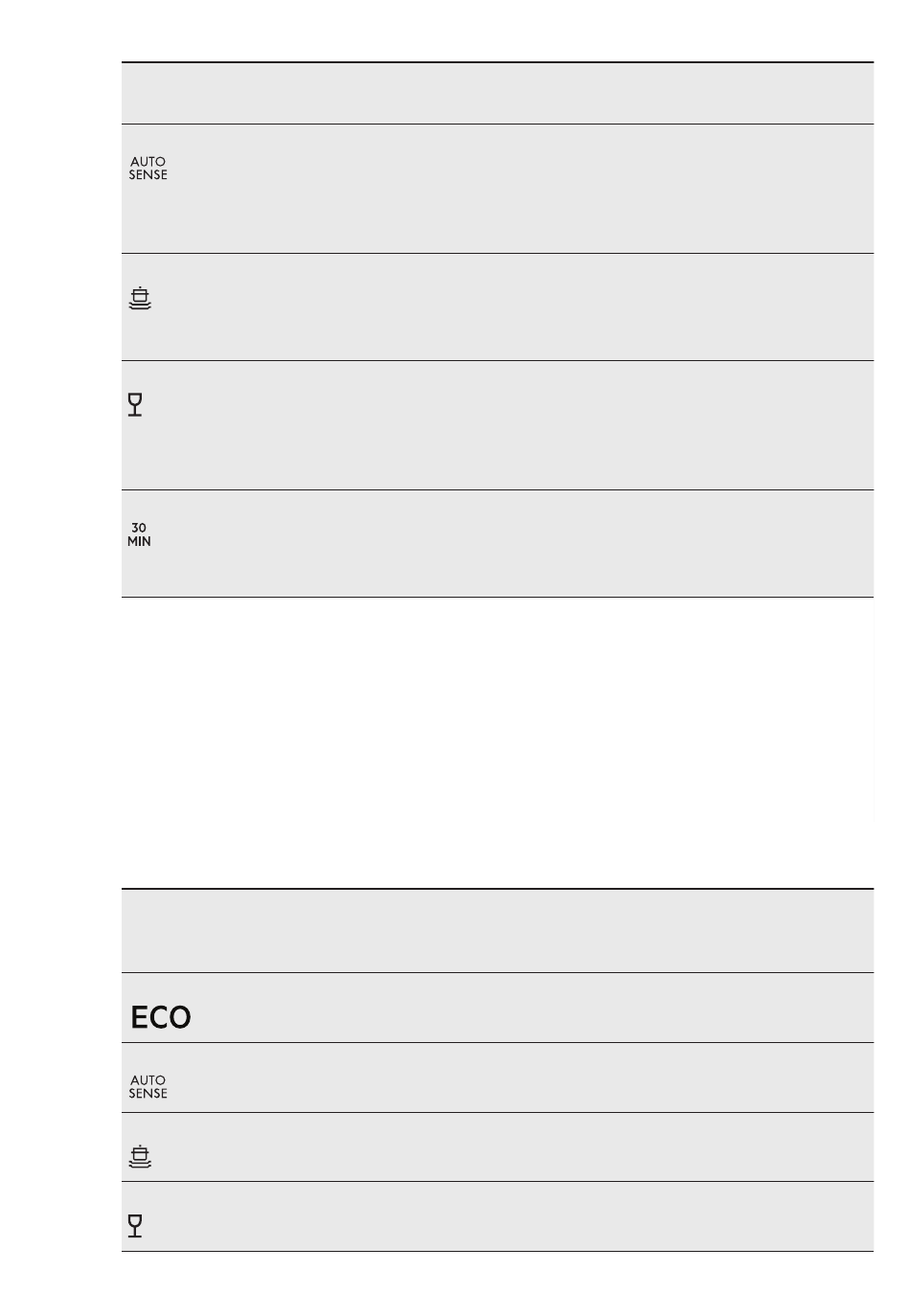Click the thin vertical line at the page's right edge
Image resolution: width=910 pixels, height=1316 pixels.
(875, 709)
